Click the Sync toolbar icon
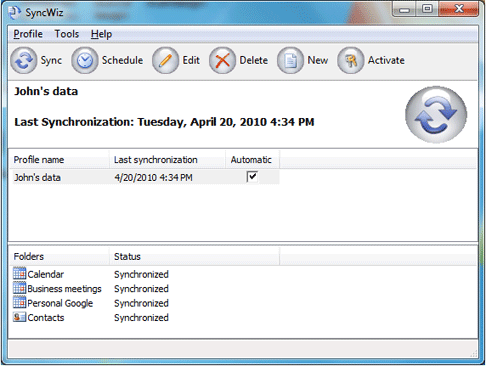Screen dimensions: 486x366 [x=23, y=60]
